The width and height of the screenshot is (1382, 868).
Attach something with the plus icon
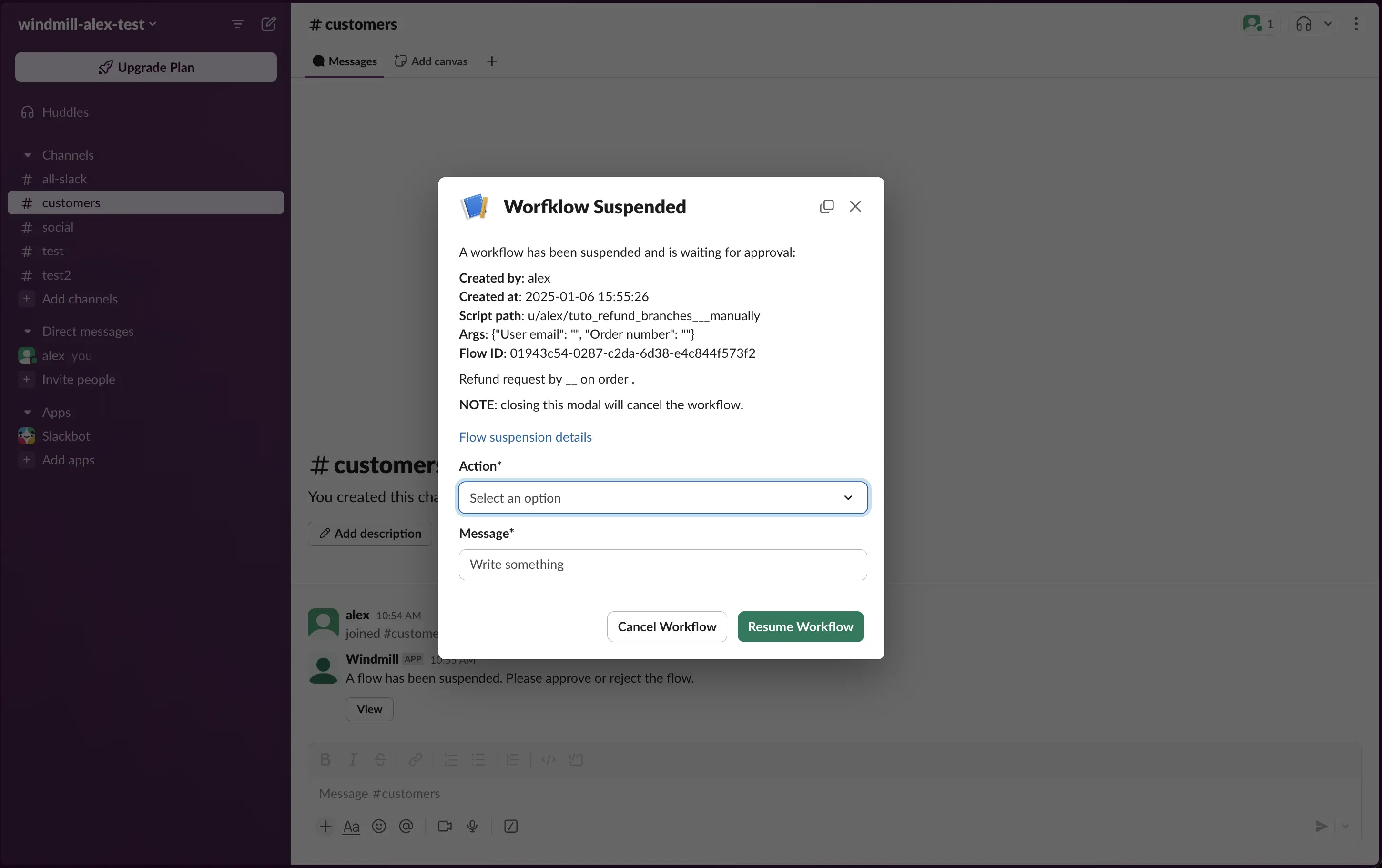[x=325, y=826]
